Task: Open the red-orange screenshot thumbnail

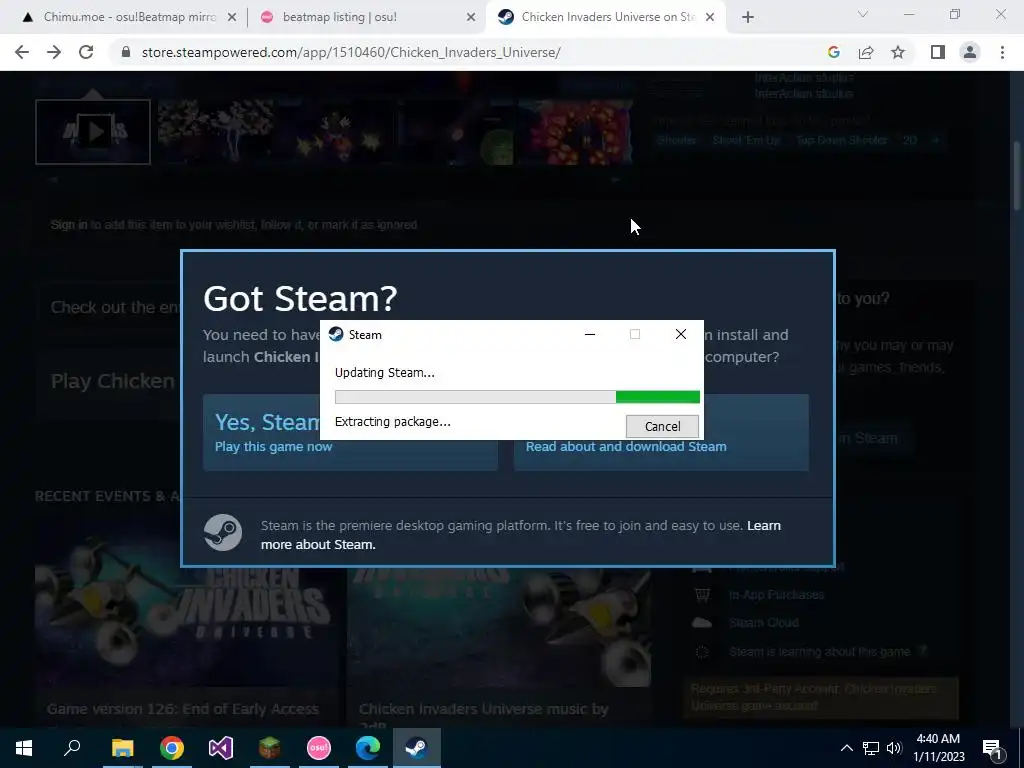Action: click(575, 132)
